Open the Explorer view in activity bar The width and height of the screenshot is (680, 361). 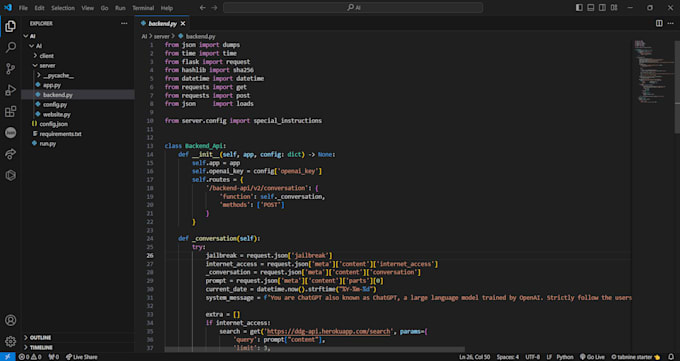click(10, 26)
